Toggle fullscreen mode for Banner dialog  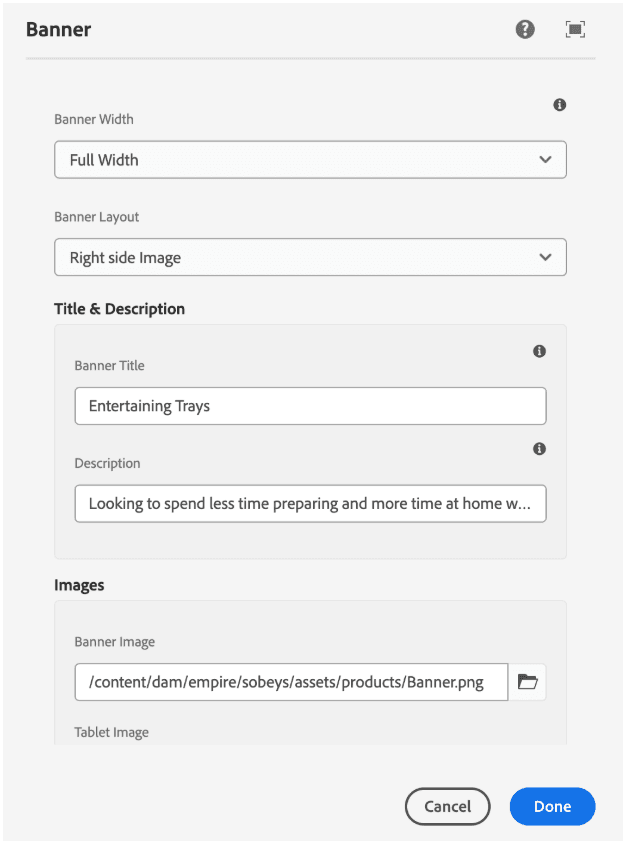[x=575, y=30]
